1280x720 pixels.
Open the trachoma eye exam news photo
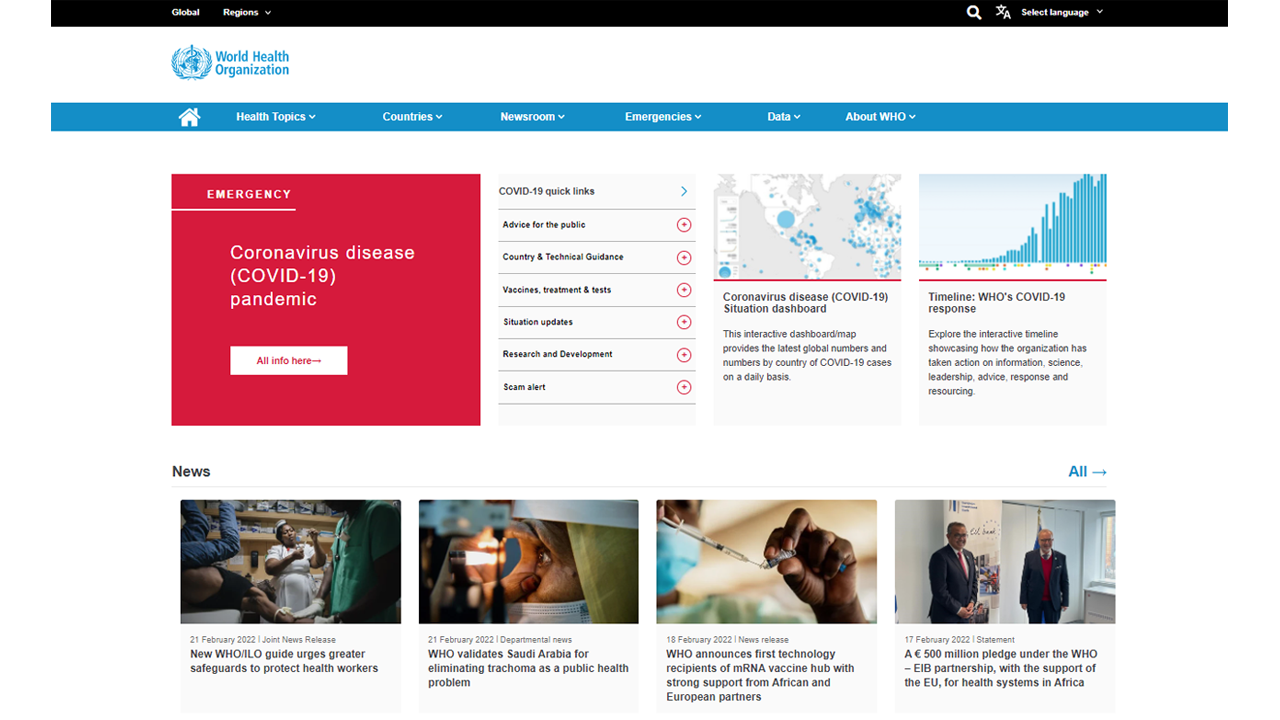tap(529, 562)
